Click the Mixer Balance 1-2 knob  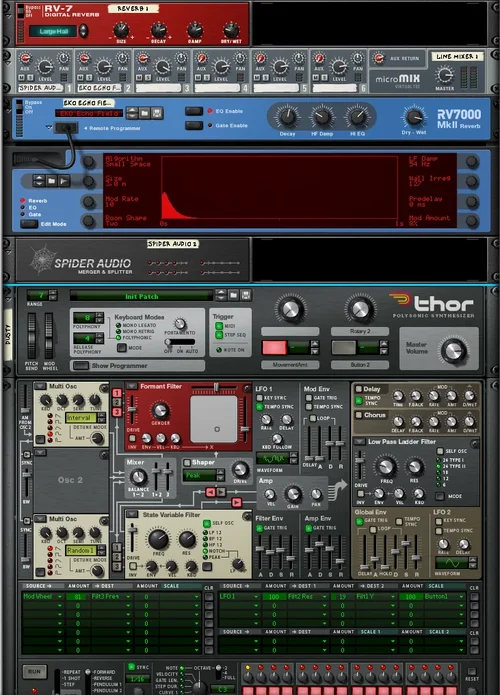[x=138, y=477]
